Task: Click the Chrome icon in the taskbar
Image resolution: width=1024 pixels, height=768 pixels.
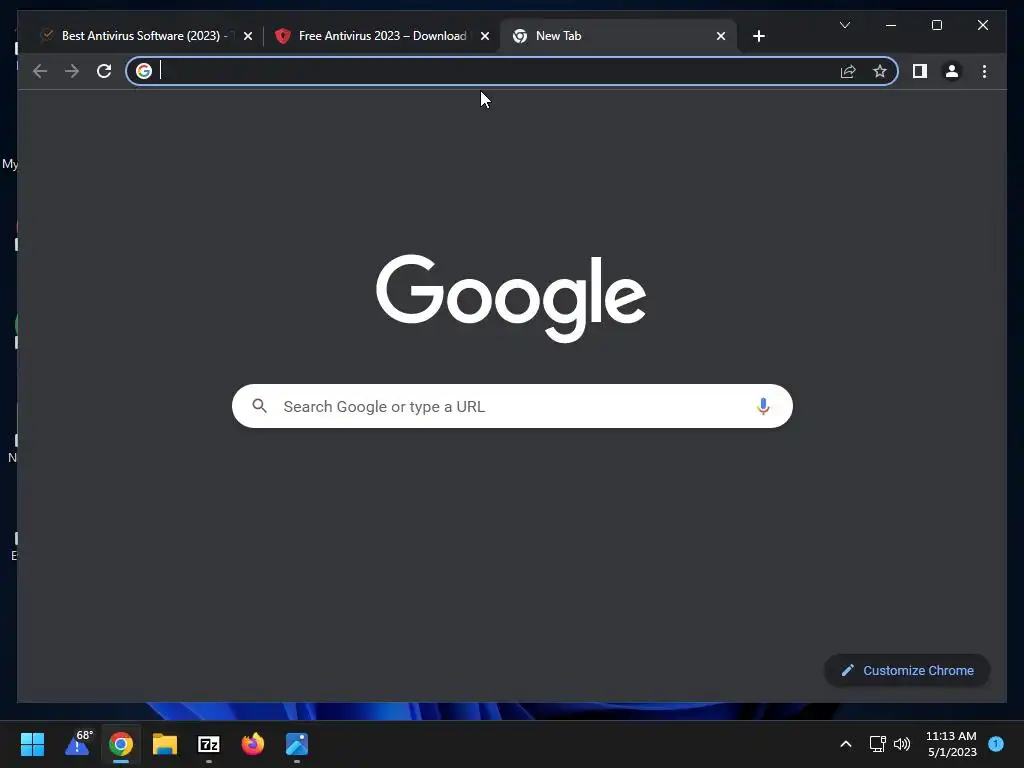Action: tap(121, 744)
